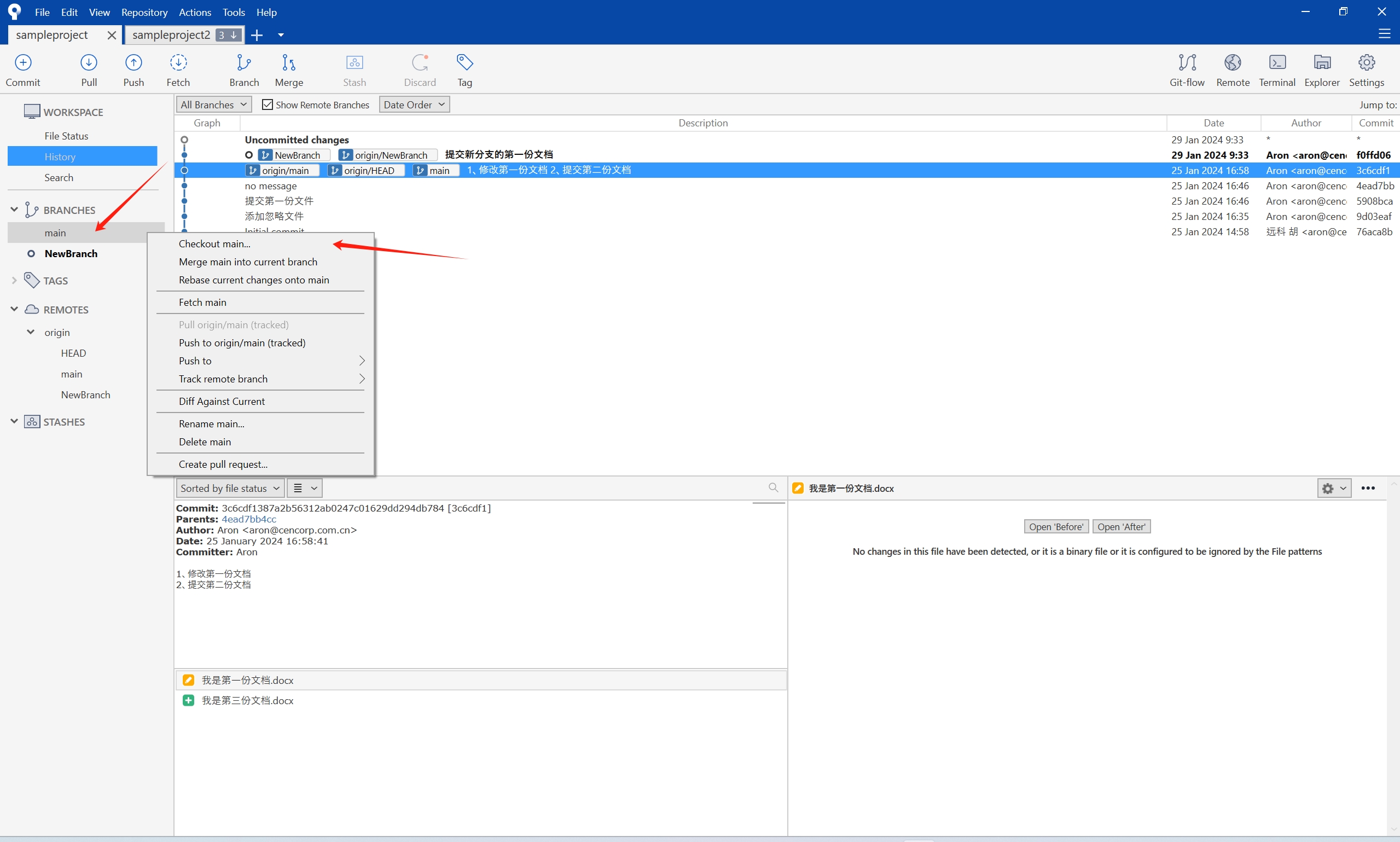Click parent commit link 4ead7bb4cc
Screen dimensions: 1400x842
point(248,519)
